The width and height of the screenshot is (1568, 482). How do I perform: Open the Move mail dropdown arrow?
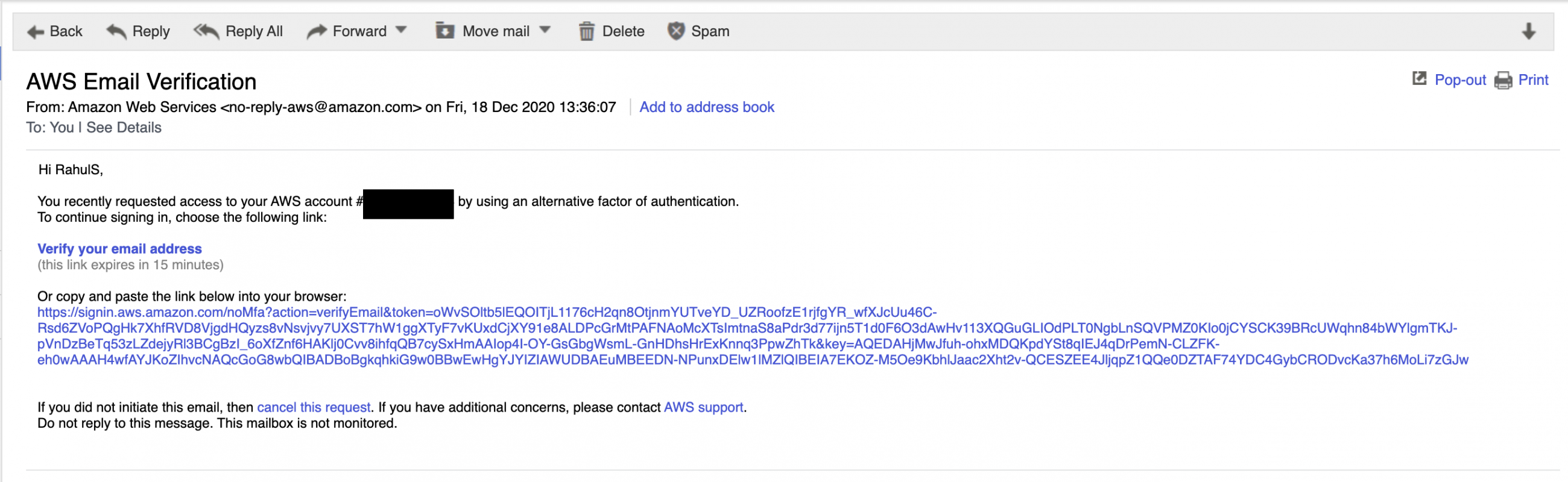545,30
